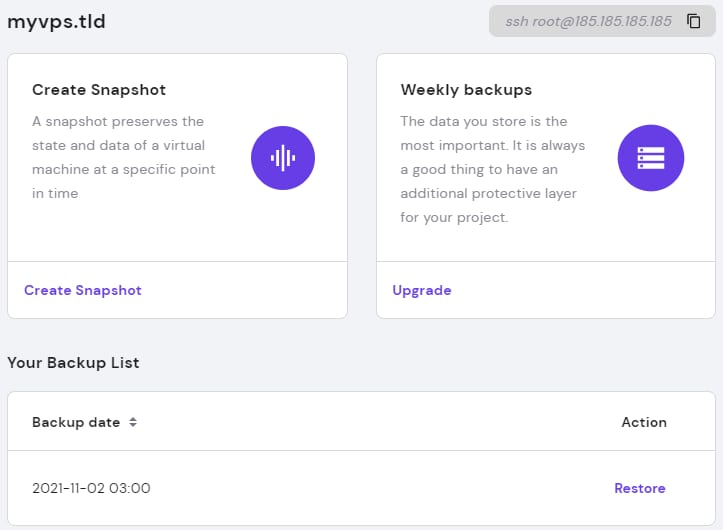Restore the 2021-11-02 03:00 backup
Image resolution: width=723 pixels, height=530 pixels.
click(639, 488)
